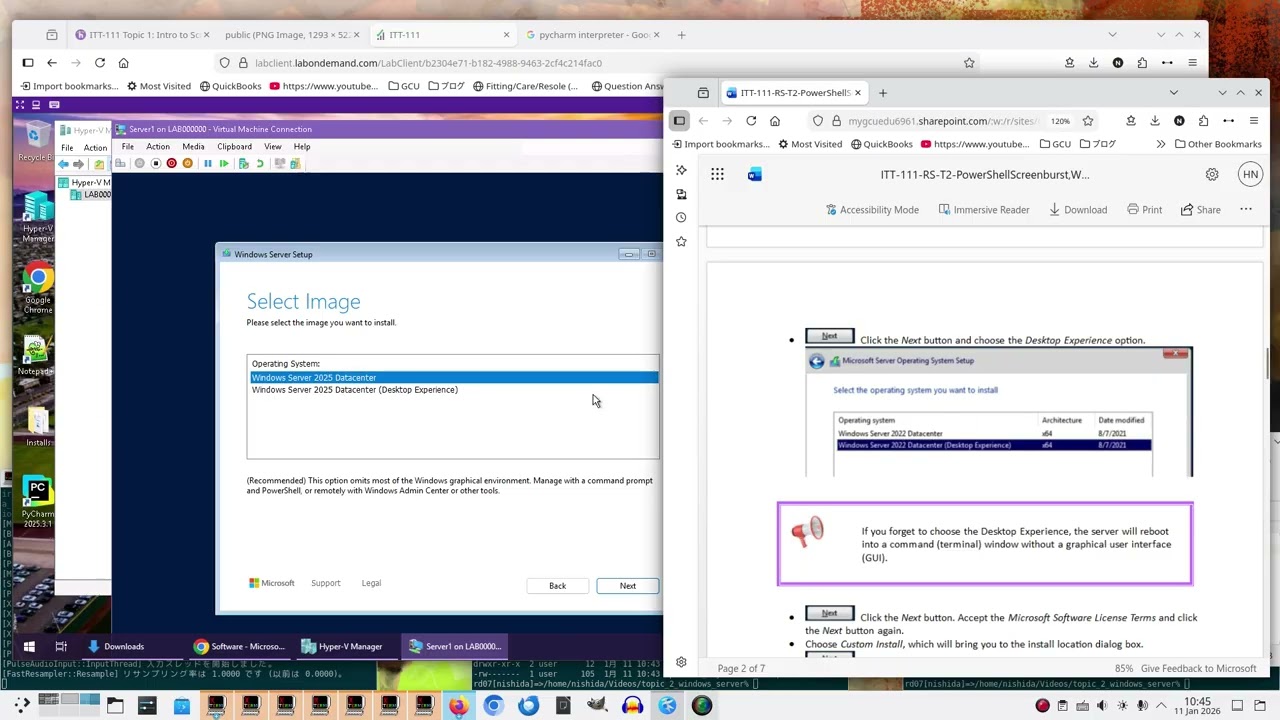The width and height of the screenshot is (1280, 720).
Task: Click lab client fullscreen icon in purple bar
Action: [20, 105]
